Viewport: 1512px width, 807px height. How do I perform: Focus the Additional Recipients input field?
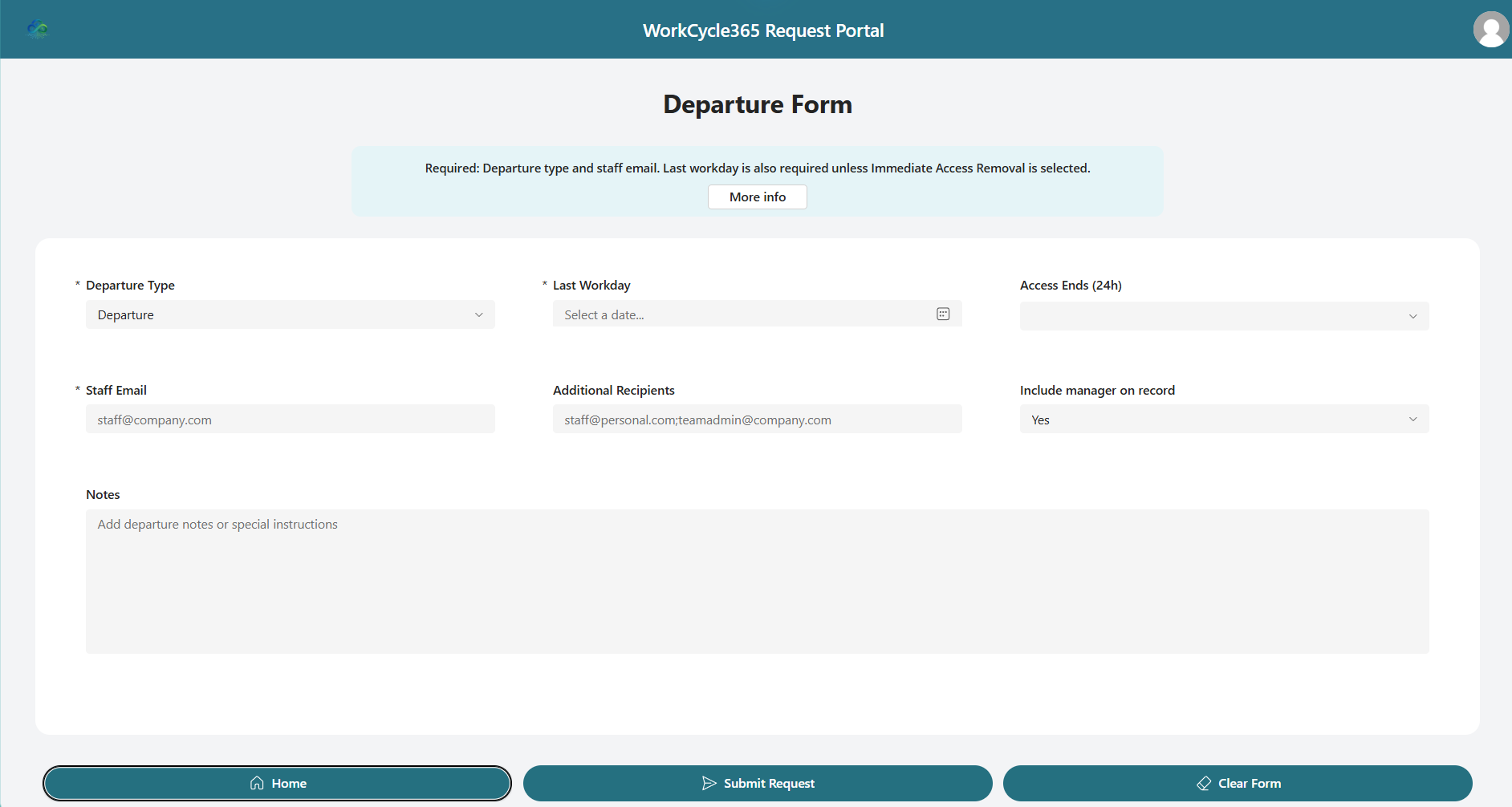point(757,420)
